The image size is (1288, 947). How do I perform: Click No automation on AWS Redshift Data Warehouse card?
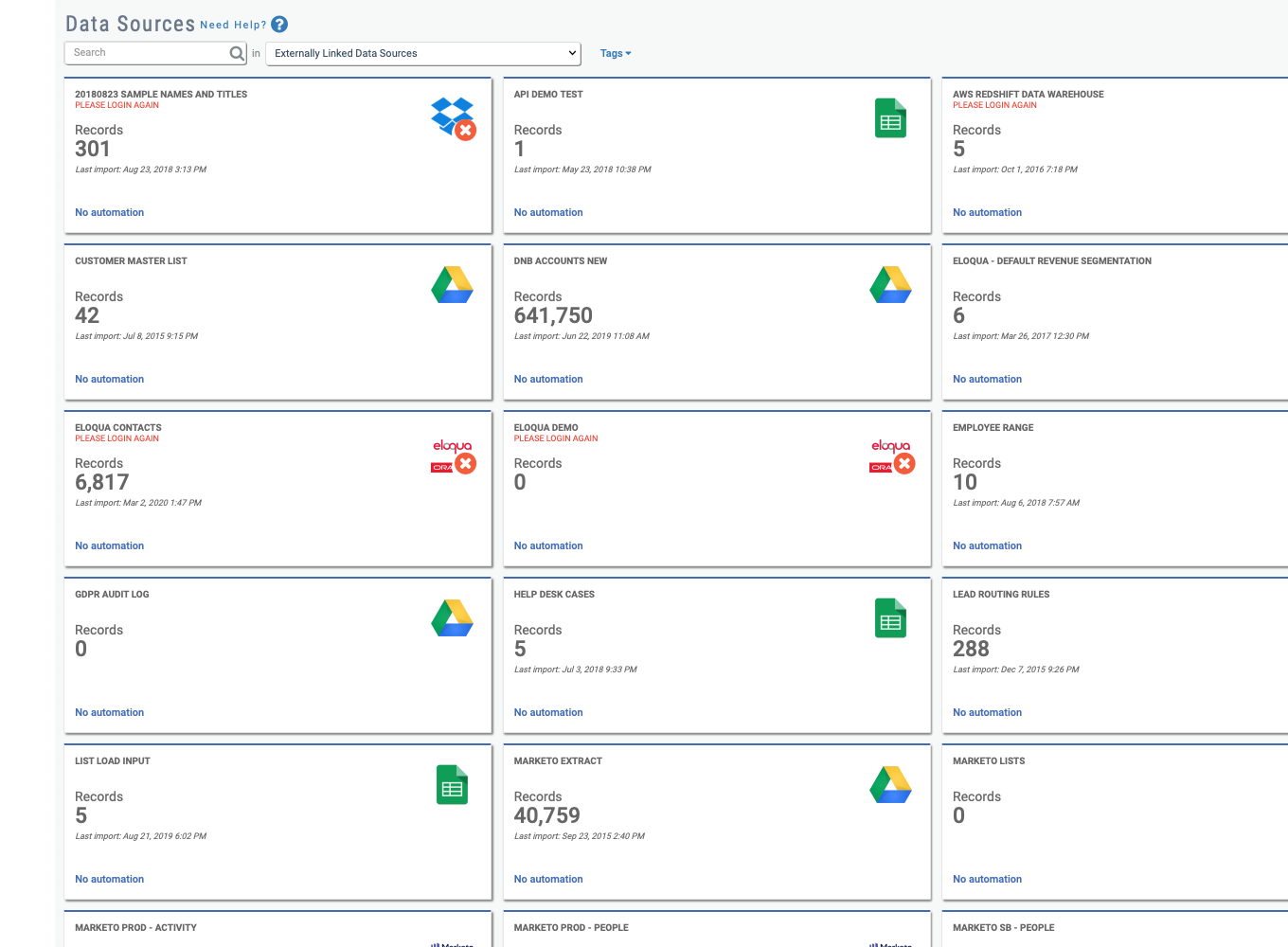click(x=987, y=213)
